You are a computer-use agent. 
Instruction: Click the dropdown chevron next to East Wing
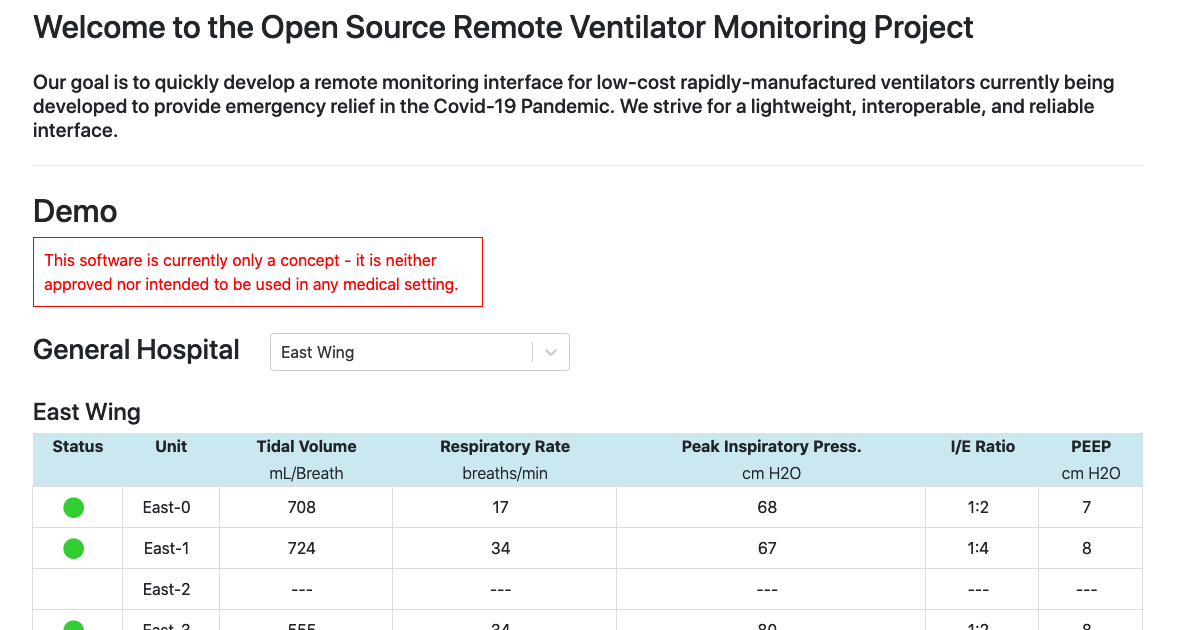tap(549, 352)
